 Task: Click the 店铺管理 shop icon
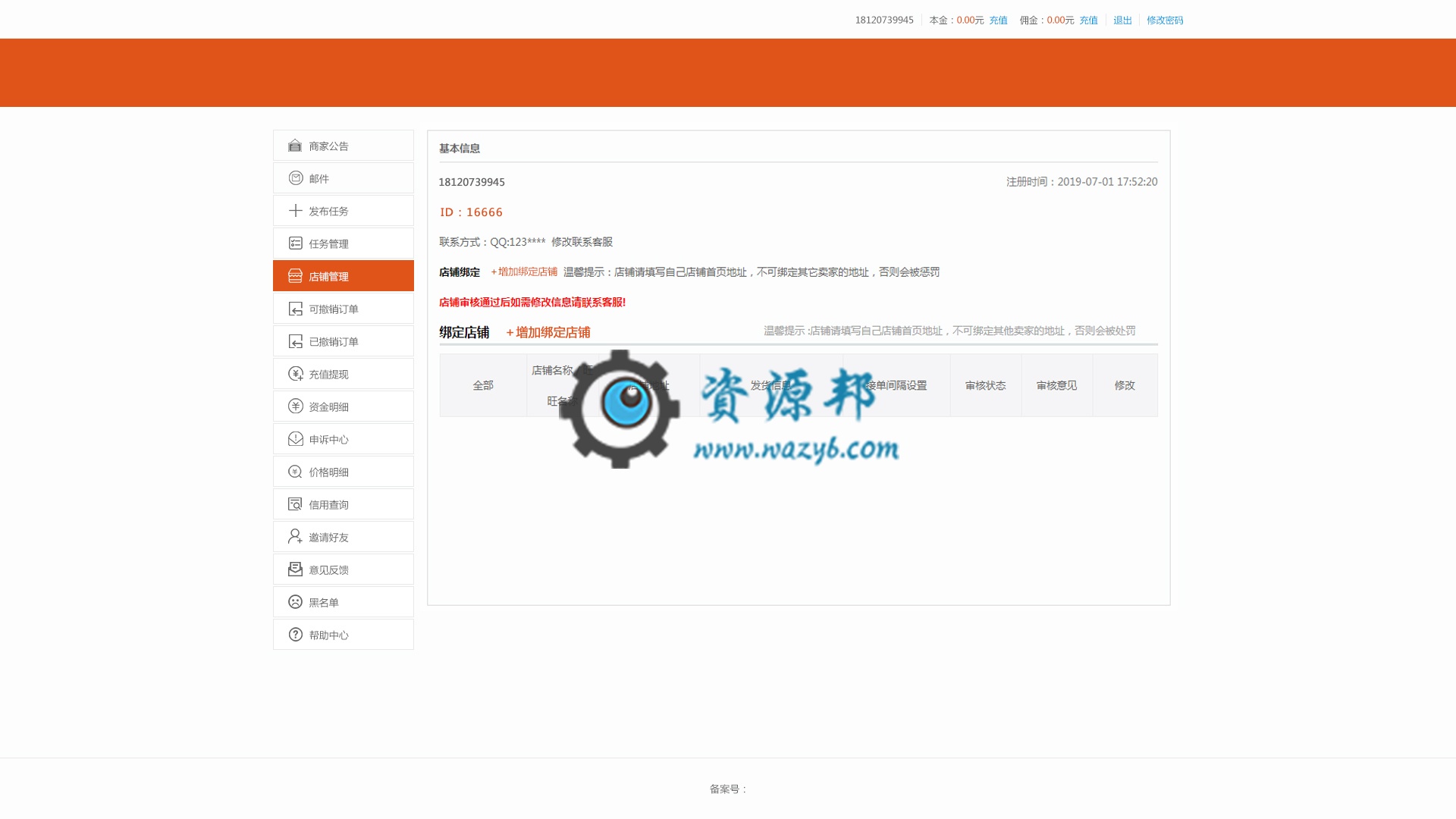pos(295,276)
